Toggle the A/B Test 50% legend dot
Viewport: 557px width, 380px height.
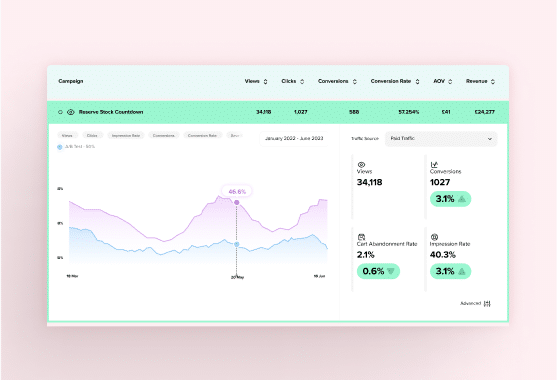(x=60, y=147)
